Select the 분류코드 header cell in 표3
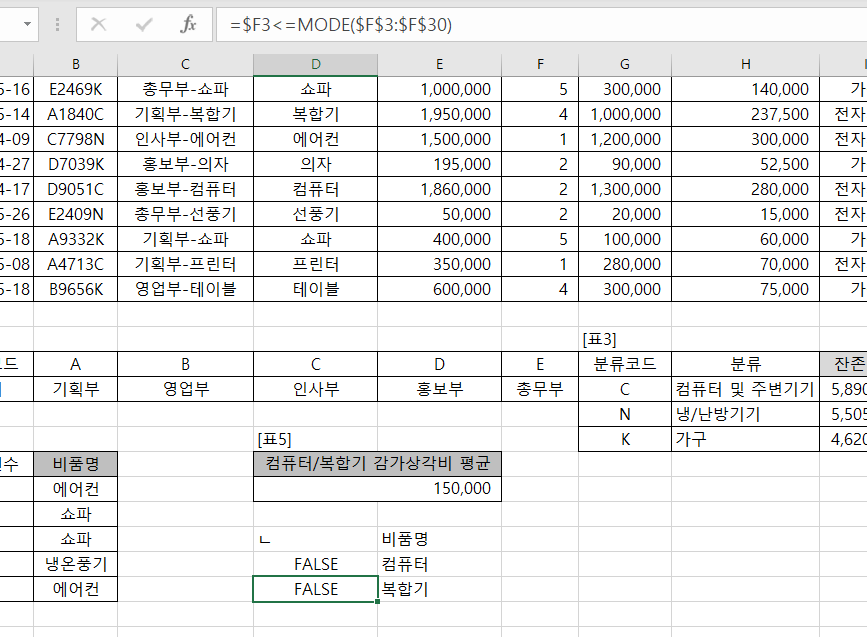 pos(624,364)
